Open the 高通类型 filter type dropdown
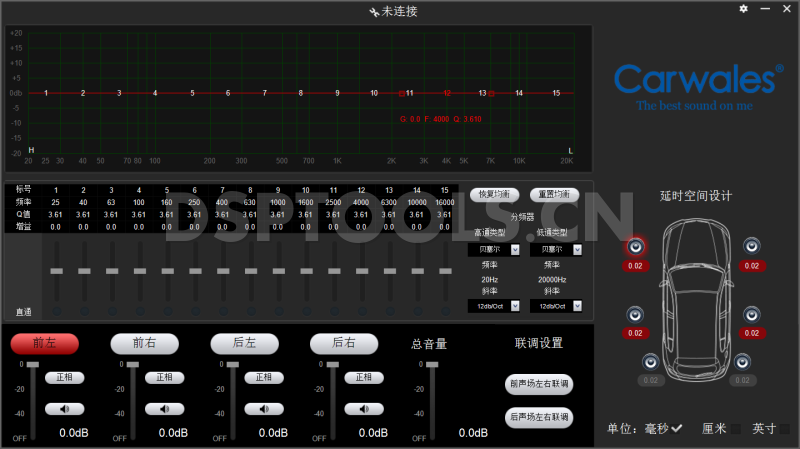The width and height of the screenshot is (800, 449). 515,249
